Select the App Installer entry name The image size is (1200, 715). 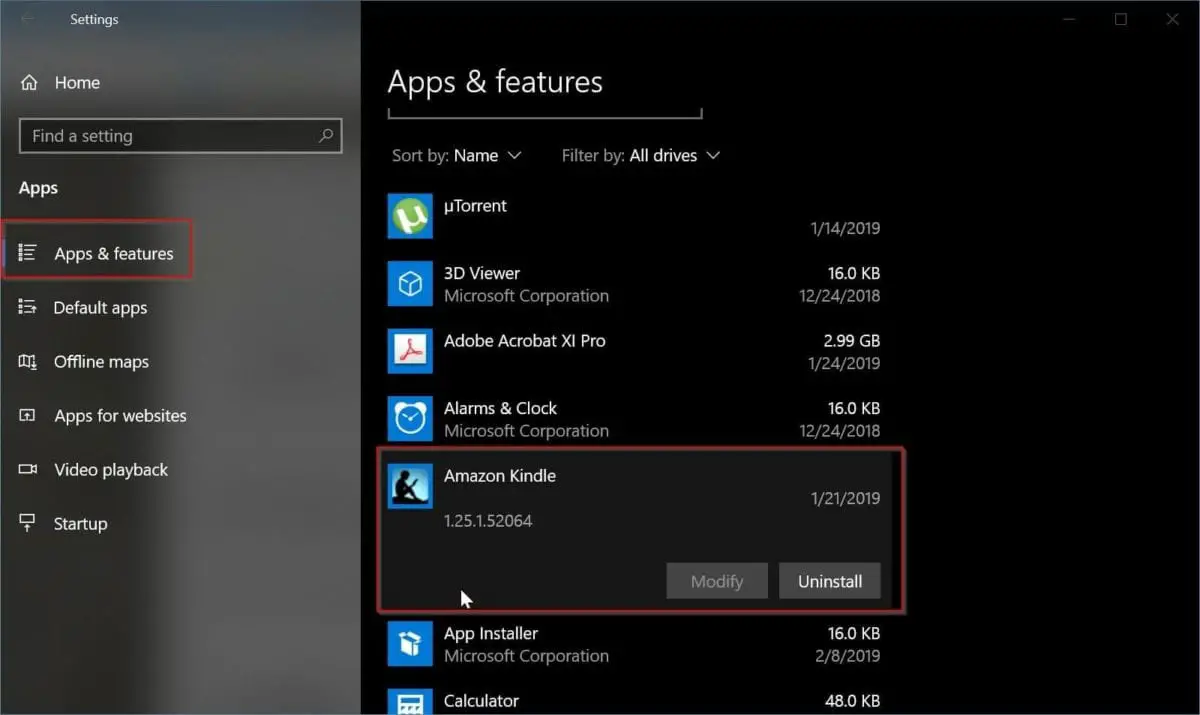coord(491,633)
